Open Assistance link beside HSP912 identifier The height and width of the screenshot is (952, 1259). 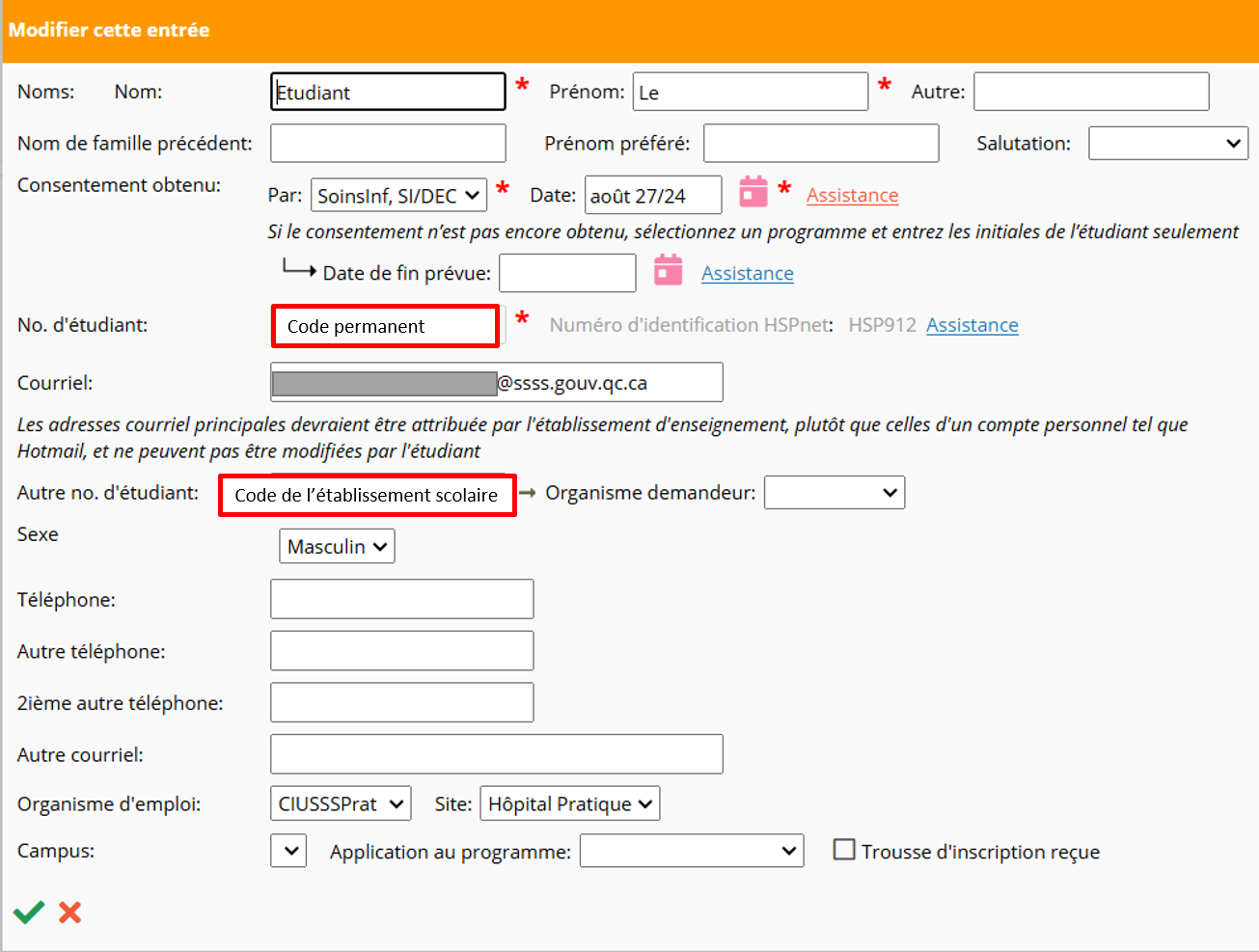pyautogui.click(x=972, y=325)
